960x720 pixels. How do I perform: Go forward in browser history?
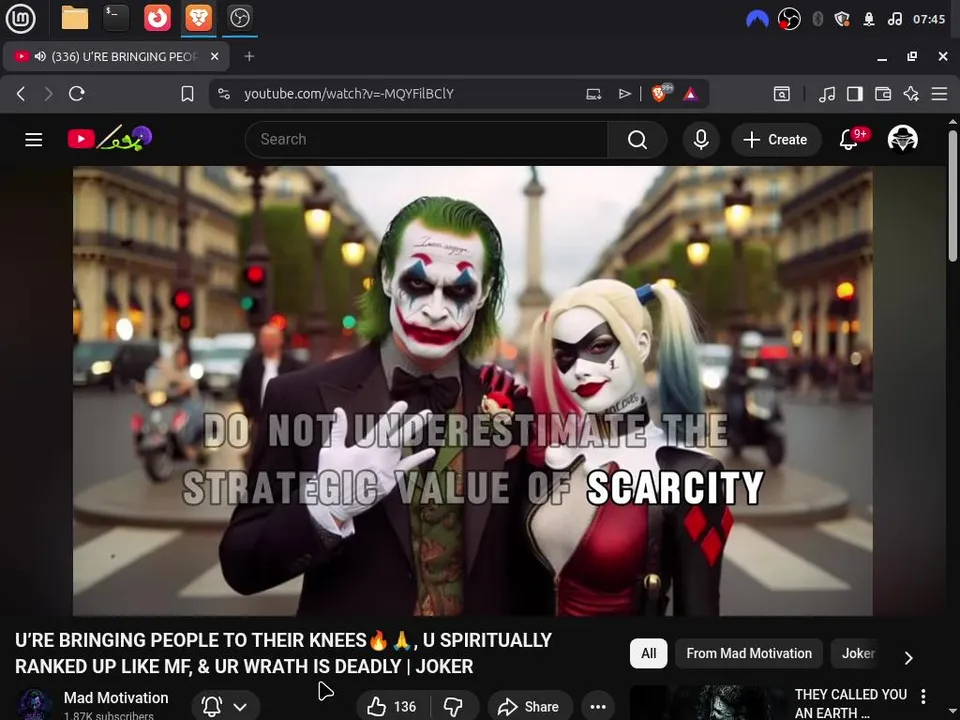click(48, 94)
